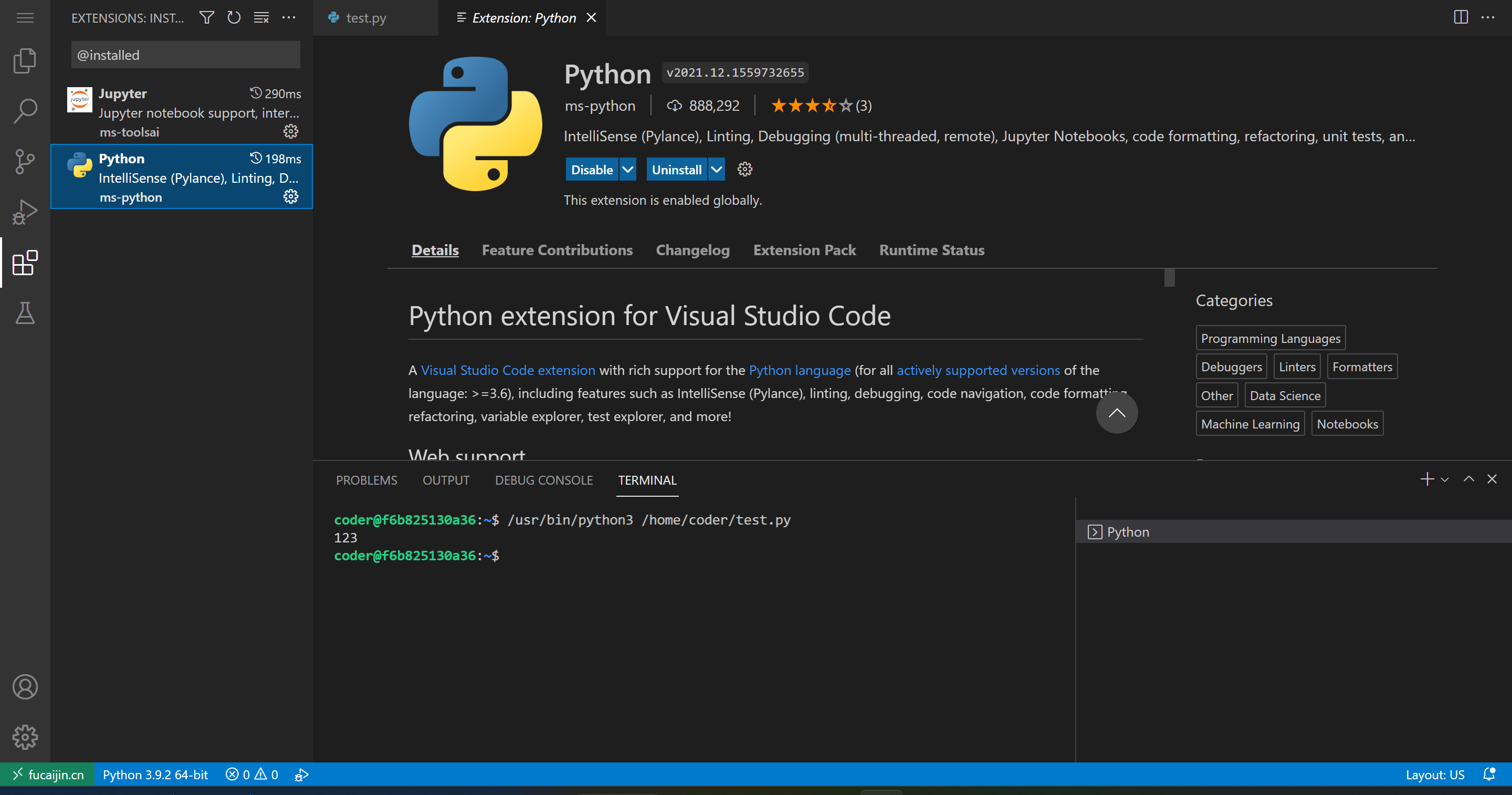Screen dimensions: 1512x795
Task: Click the extension details scrollbar thumb
Action: [x=1169, y=277]
